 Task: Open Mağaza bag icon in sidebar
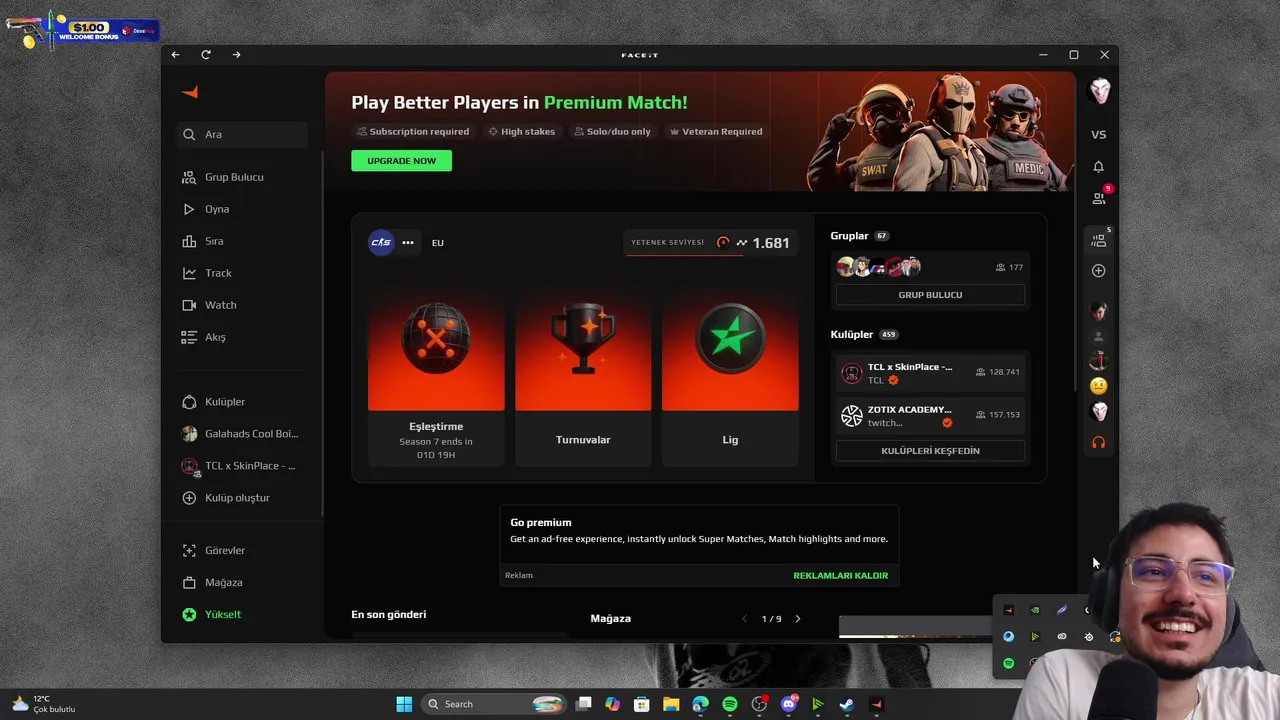pos(189,582)
